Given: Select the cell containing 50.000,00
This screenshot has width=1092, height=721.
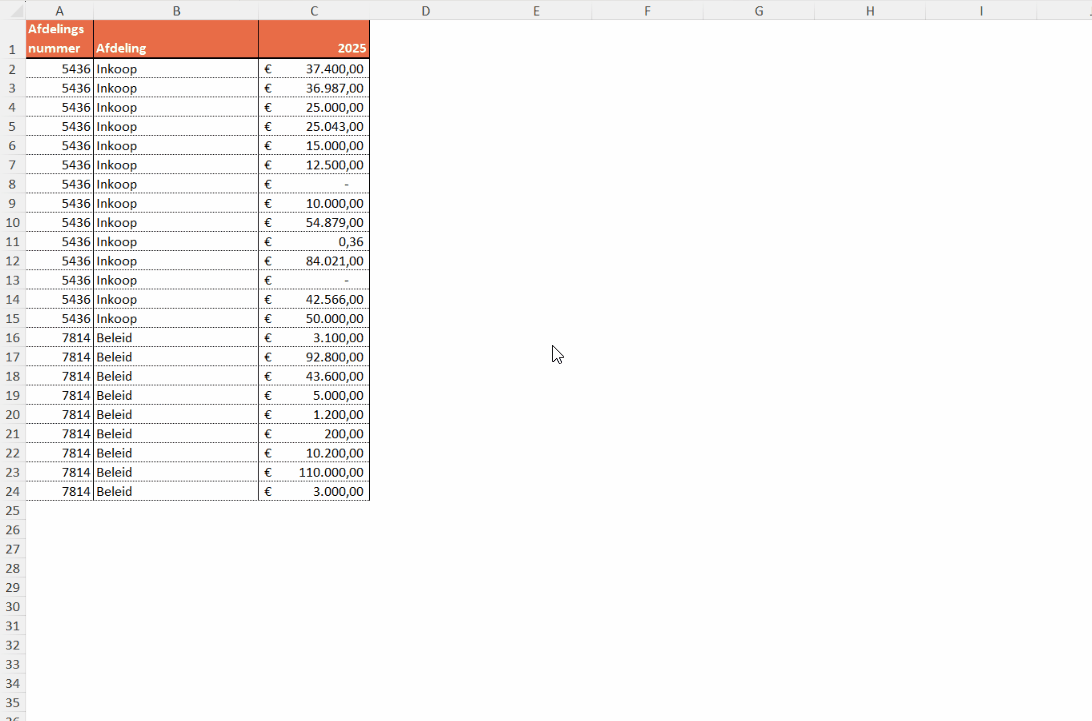Looking at the screenshot, I should [314, 318].
